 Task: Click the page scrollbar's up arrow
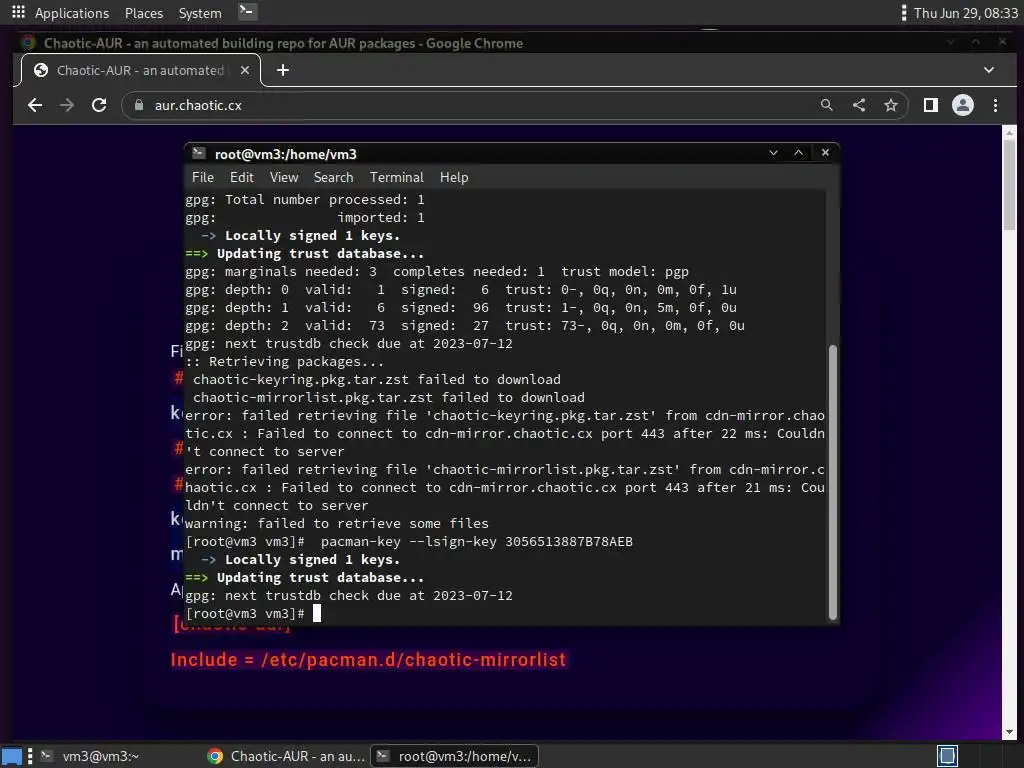coord(1010,131)
